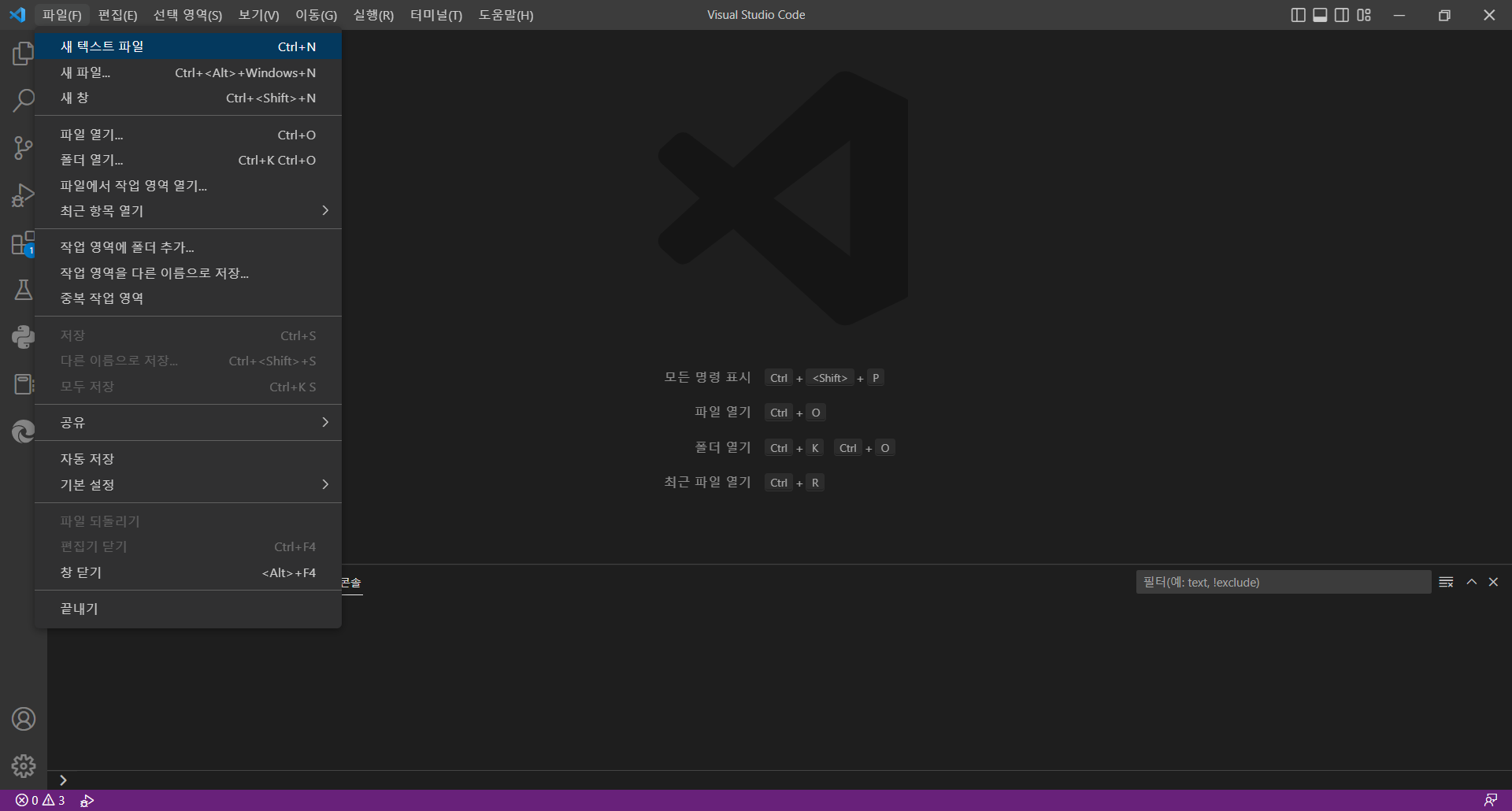Viewport: 1512px width, 811px height.
Task: Click the debug console prompt chevron
Action: [x=63, y=780]
